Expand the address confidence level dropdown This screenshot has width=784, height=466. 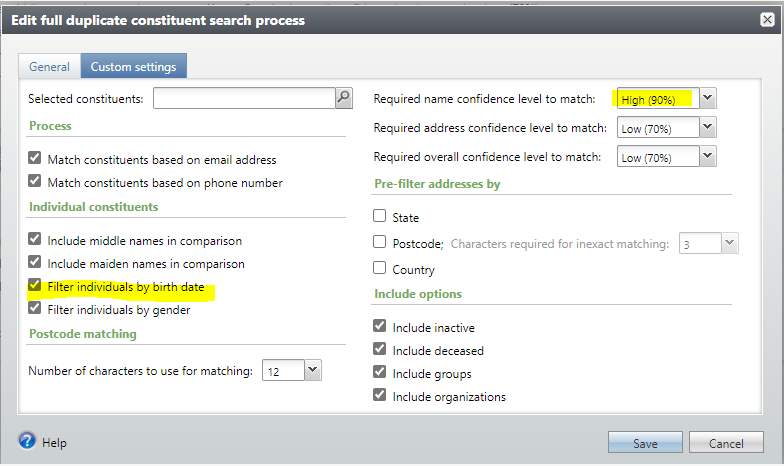[x=708, y=127]
